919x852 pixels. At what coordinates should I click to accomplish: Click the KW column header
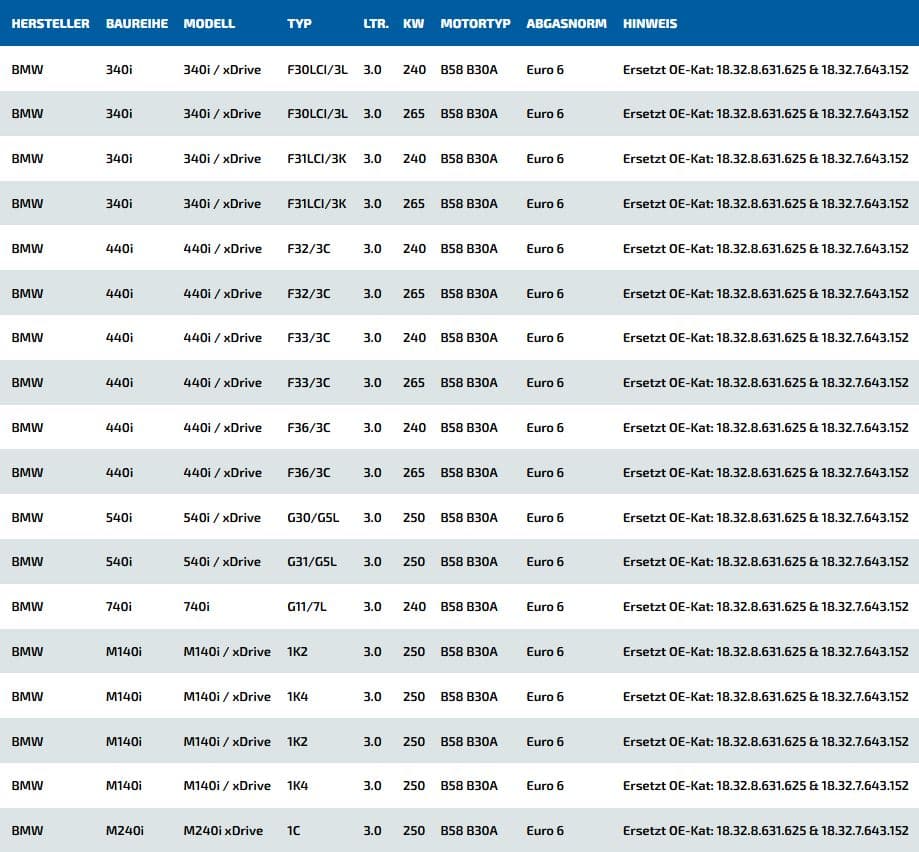(x=413, y=23)
